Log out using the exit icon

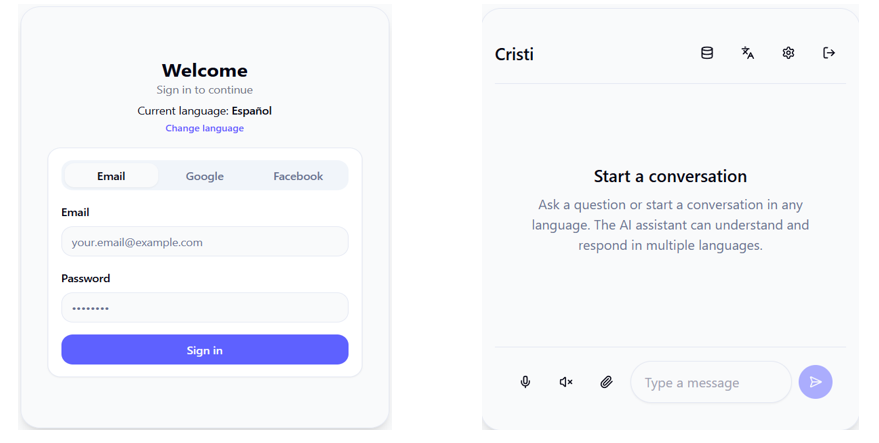click(829, 53)
